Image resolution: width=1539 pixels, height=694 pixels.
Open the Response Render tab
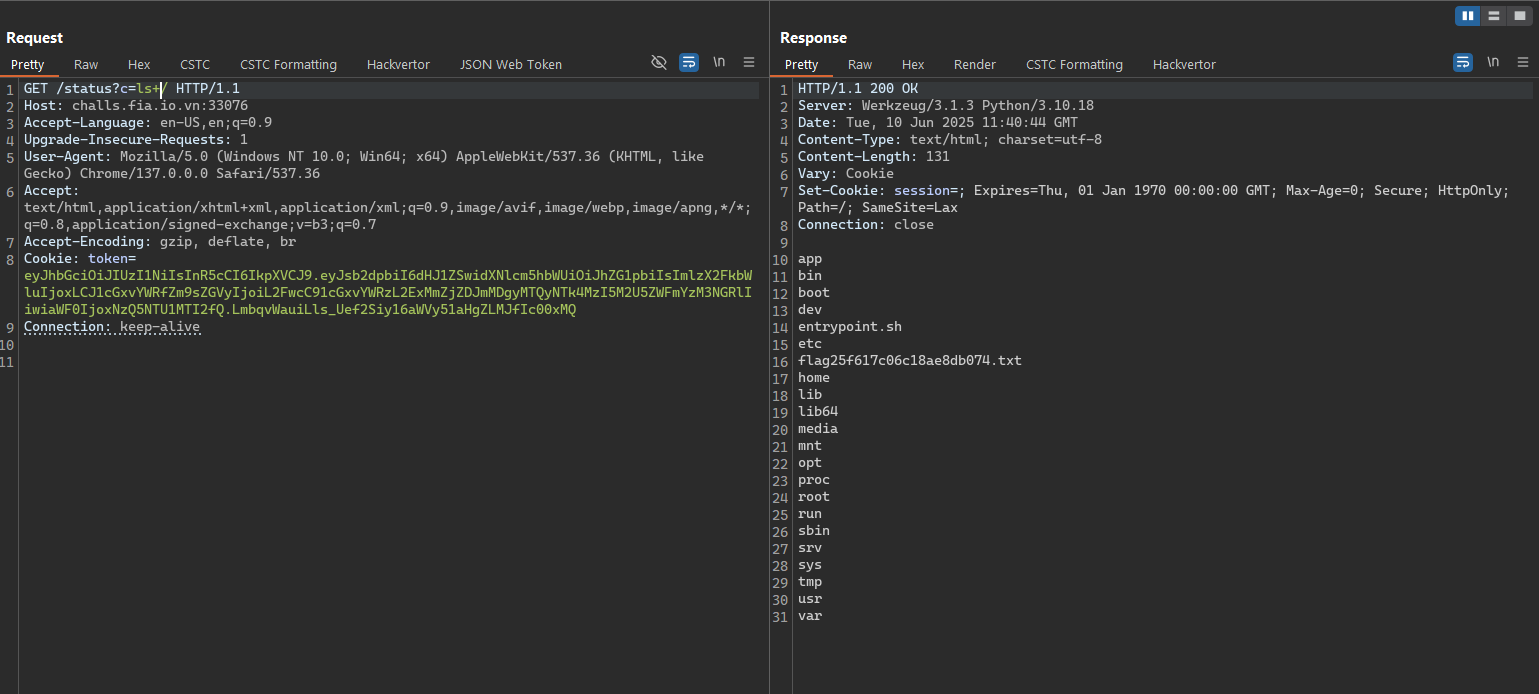975,64
